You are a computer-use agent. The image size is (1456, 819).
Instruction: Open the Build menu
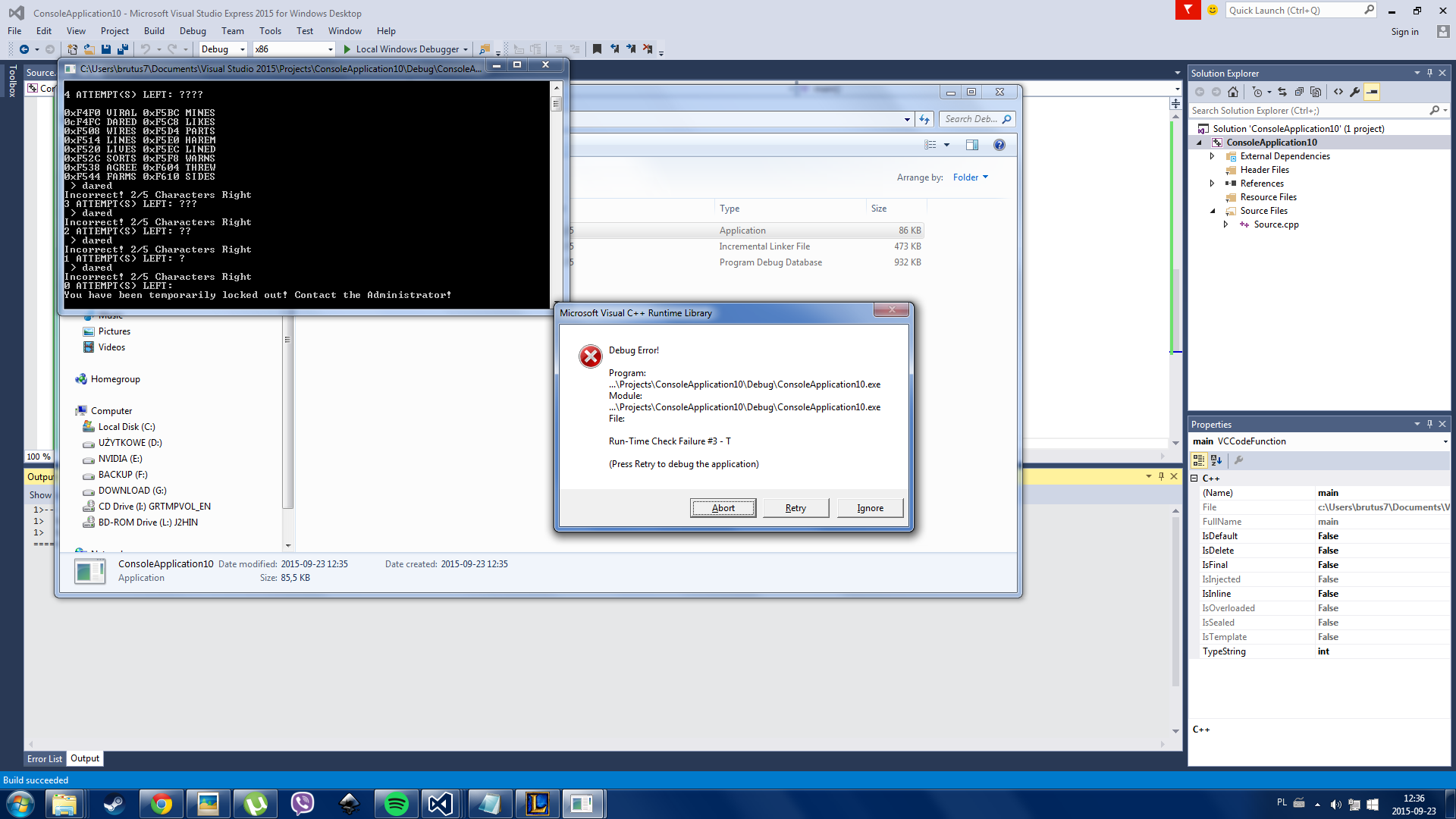tap(154, 31)
